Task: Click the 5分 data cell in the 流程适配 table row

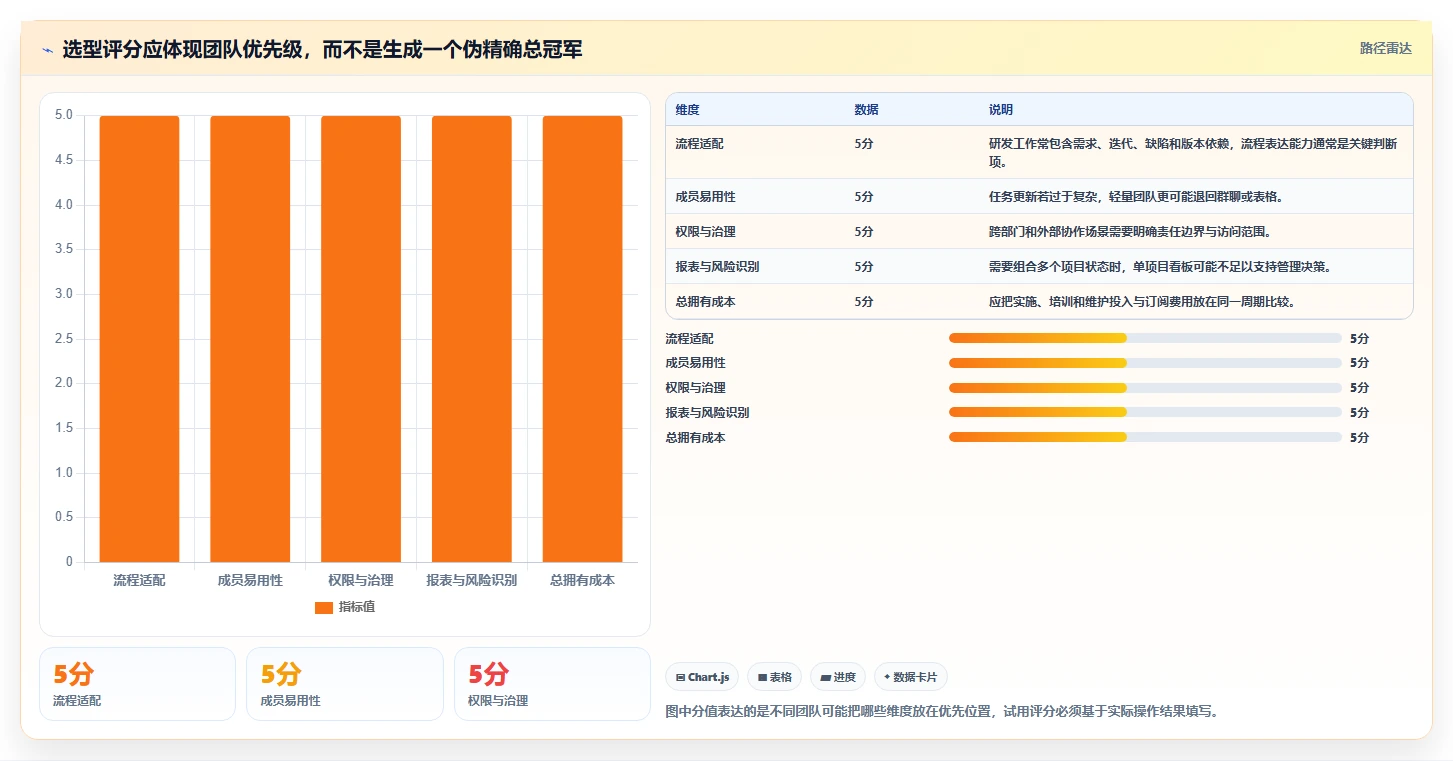Action: click(x=864, y=144)
